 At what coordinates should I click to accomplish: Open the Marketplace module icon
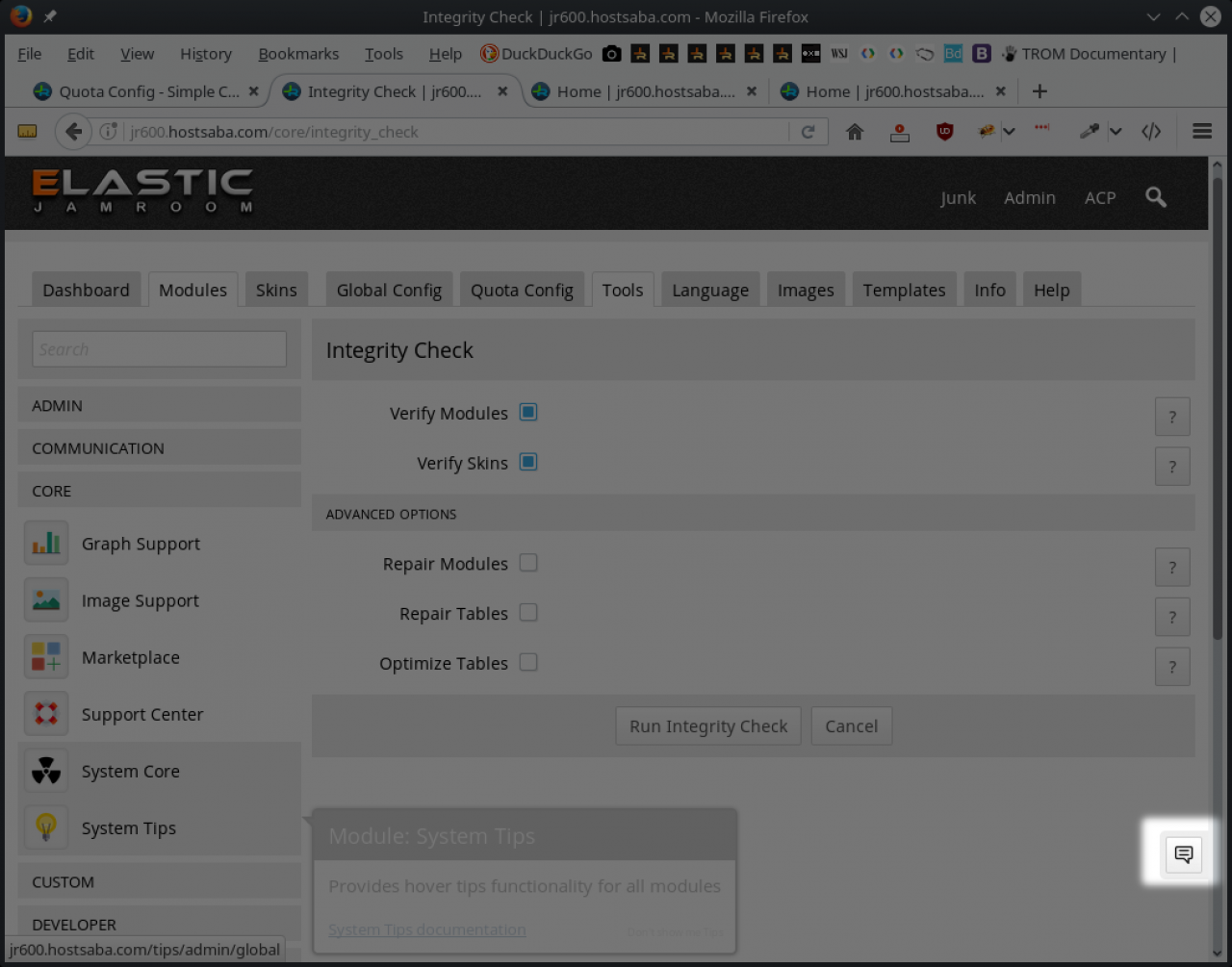pos(45,658)
